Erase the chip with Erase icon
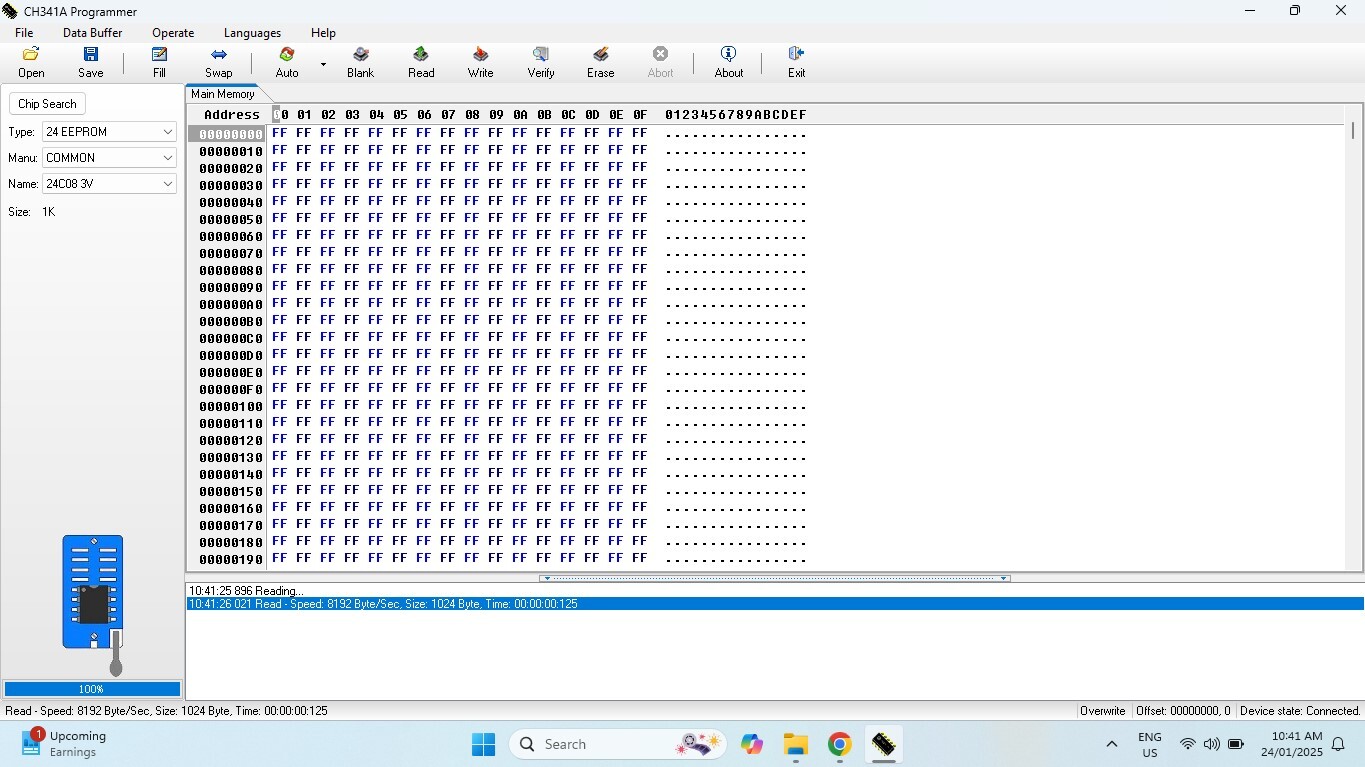The image size is (1365, 767). click(600, 62)
